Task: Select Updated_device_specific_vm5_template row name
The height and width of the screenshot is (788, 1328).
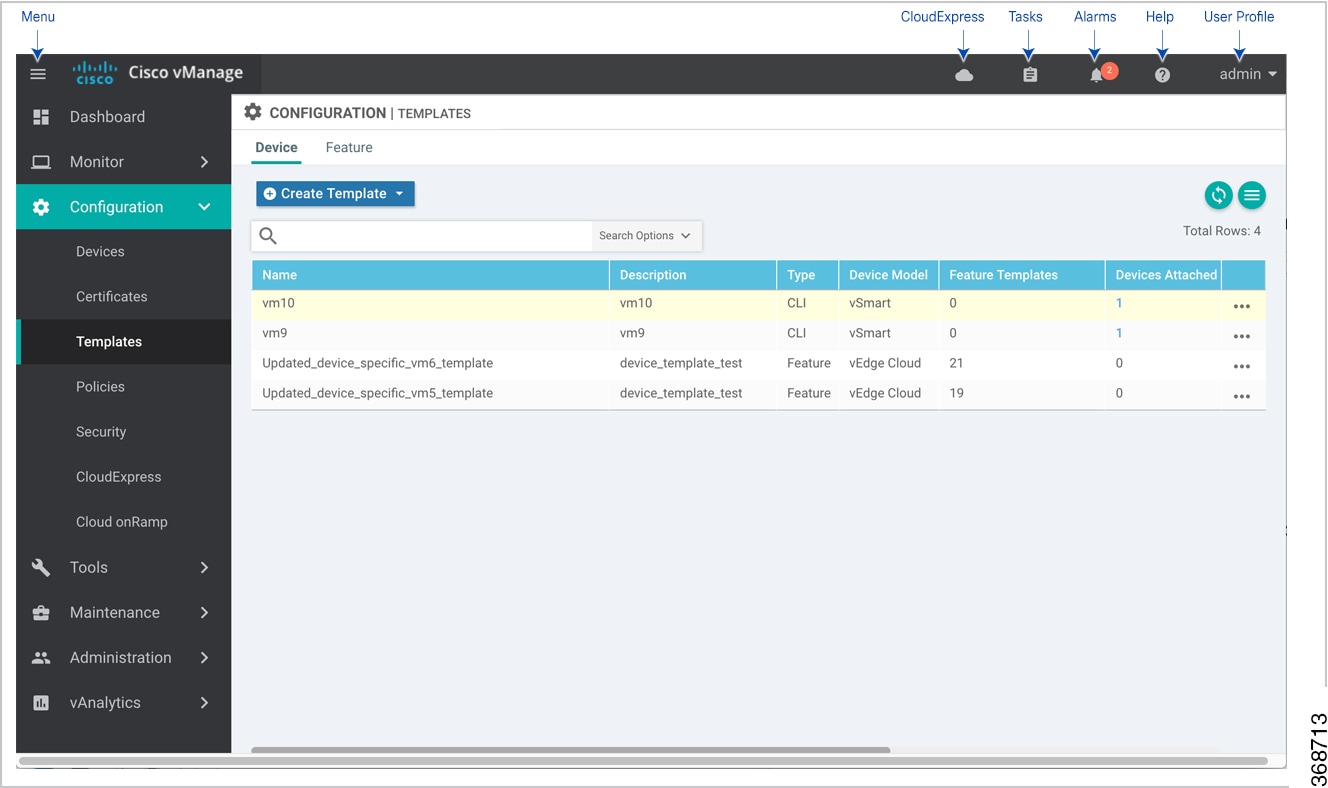Action: [377, 393]
